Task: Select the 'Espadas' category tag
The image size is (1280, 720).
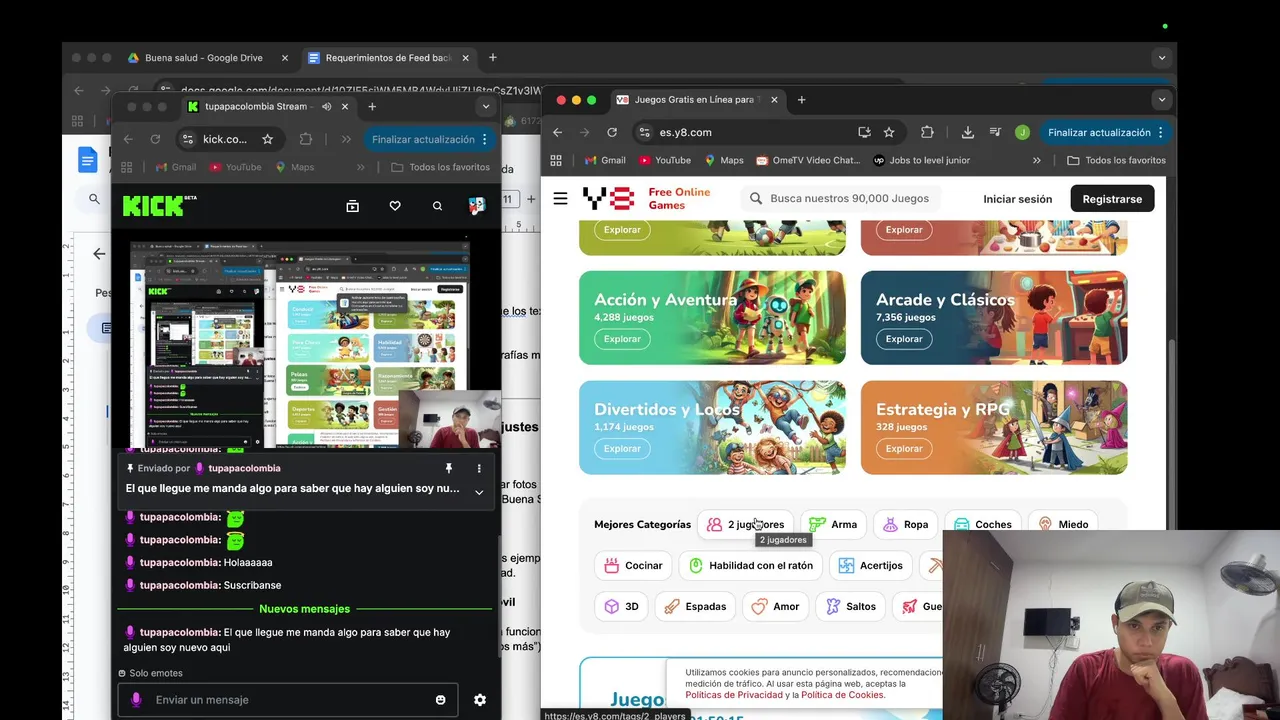Action: pos(695,606)
